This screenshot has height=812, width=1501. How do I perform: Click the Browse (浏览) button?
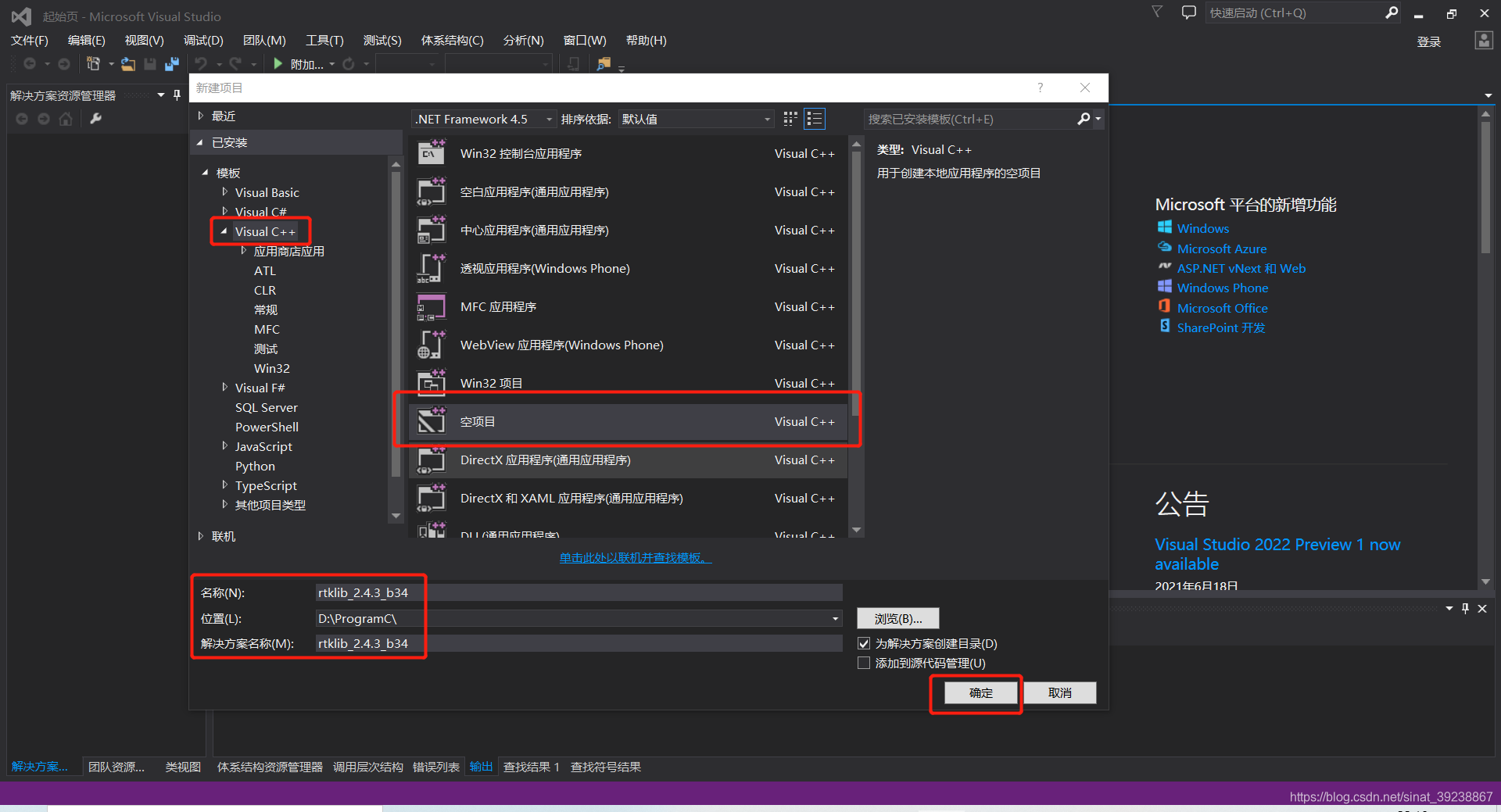tap(897, 618)
